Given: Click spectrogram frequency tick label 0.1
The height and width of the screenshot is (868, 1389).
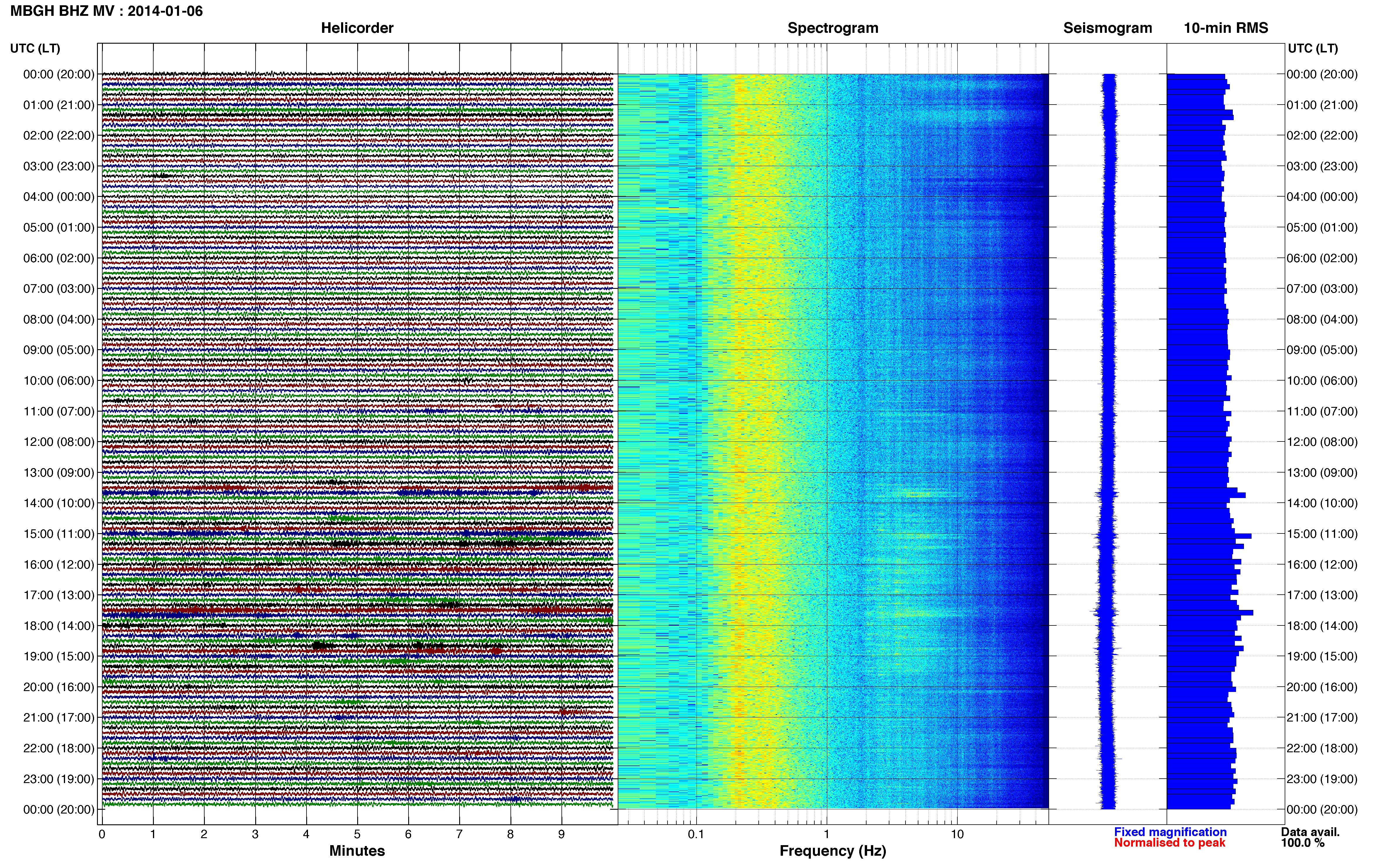Looking at the screenshot, I should [696, 835].
